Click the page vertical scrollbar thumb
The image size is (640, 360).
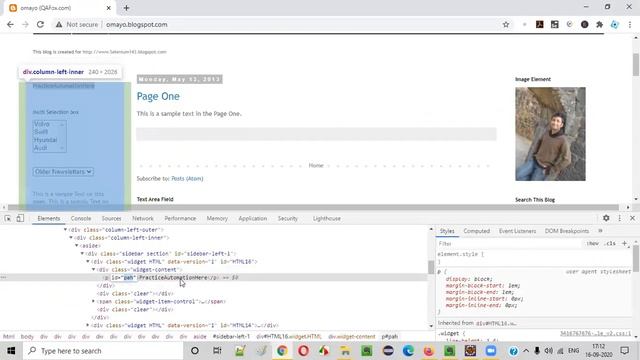point(636,64)
